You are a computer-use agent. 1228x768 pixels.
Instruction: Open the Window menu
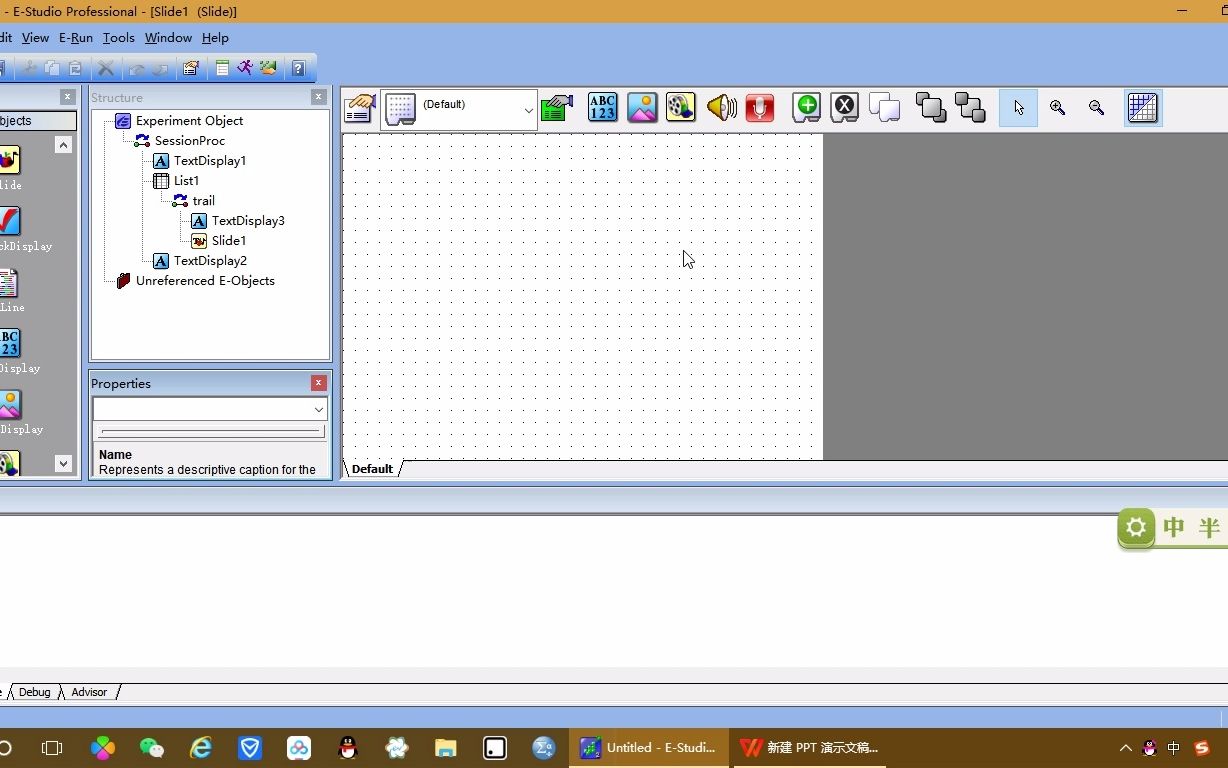coord(168,37)
